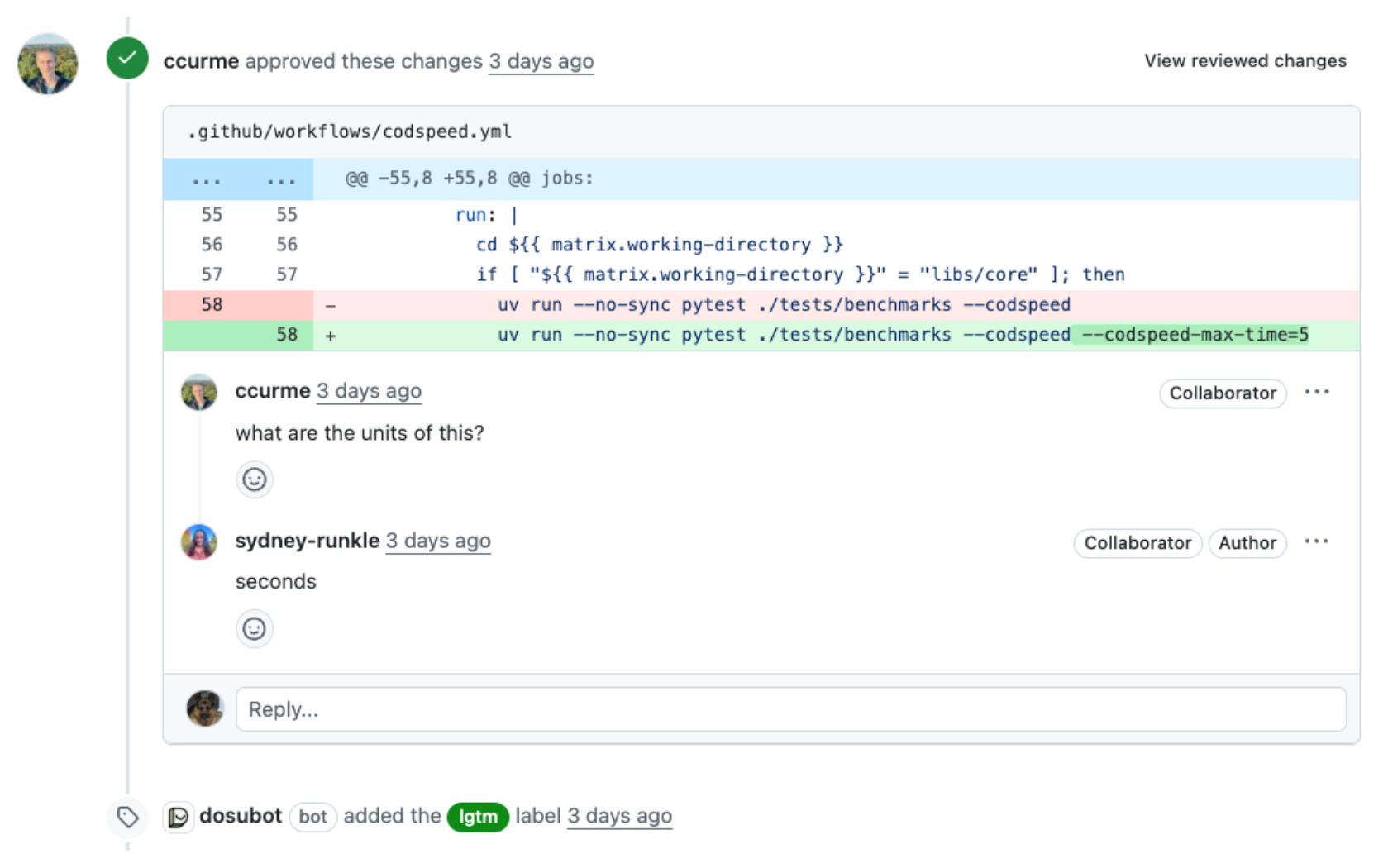Open sydney-runkle's profile name link
Viewport: 1388px width, 868px height.
[x=307, y=541]
